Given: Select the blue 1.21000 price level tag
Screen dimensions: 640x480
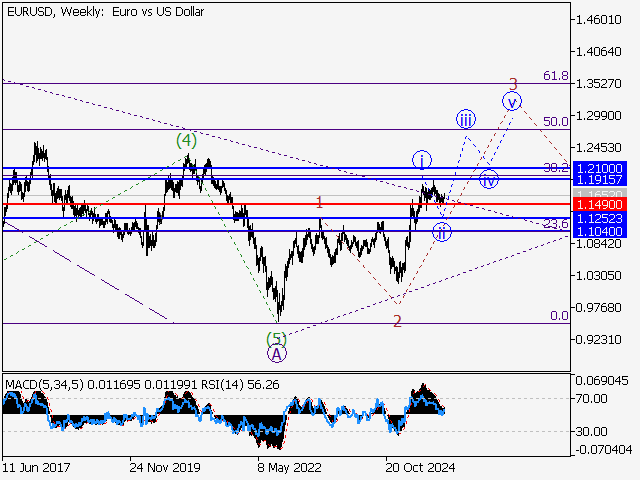Looking at the screenshot, I should click(x=599, y=168).
